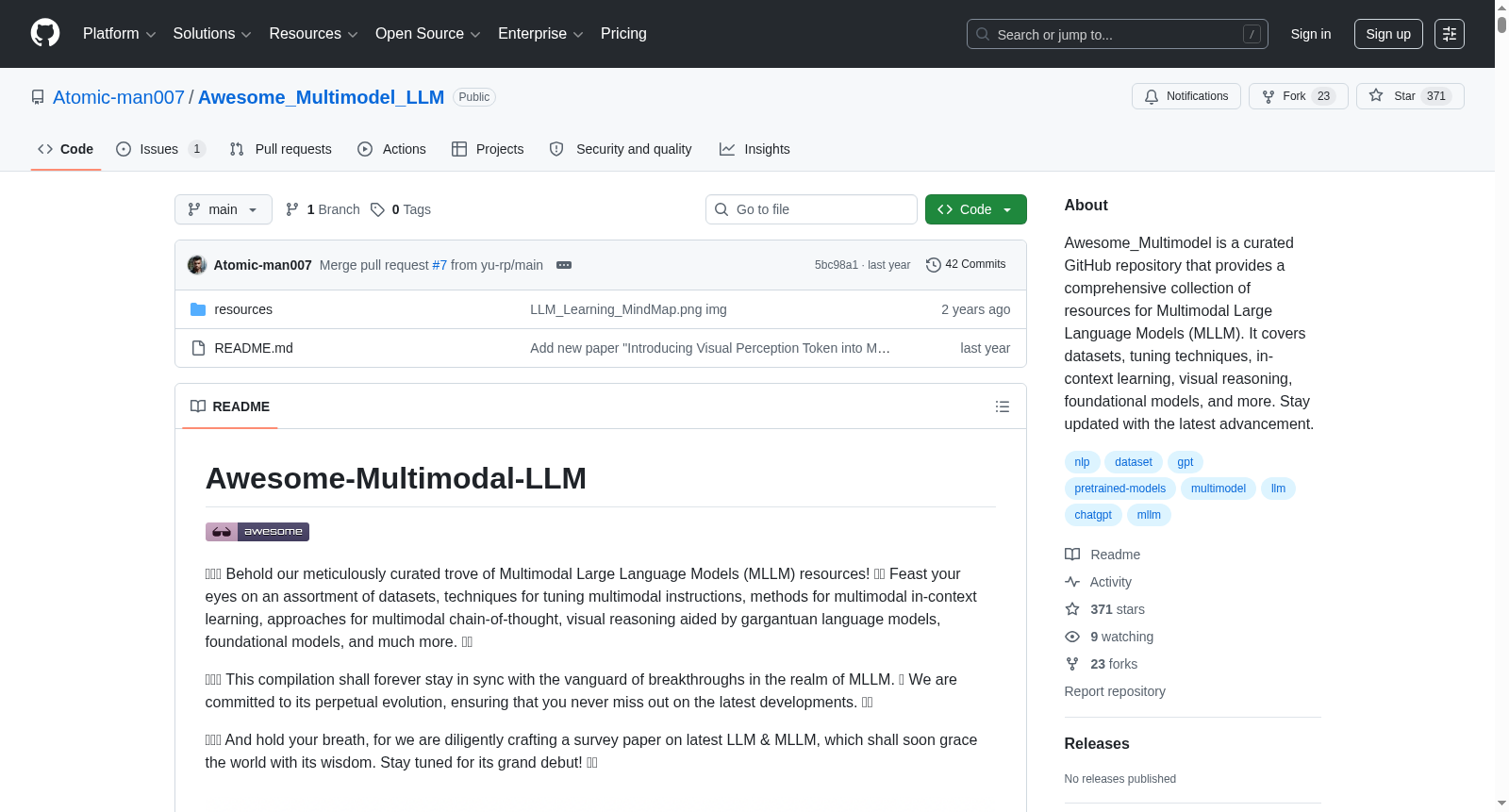1509x812 pixels.
Task: Open the Resources dropdown
Action: coord(313,34)
